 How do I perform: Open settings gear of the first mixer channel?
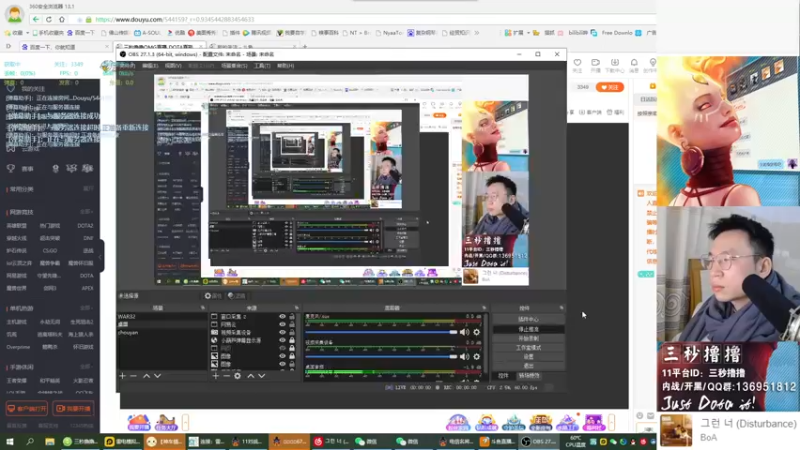(x=477, y=332)
